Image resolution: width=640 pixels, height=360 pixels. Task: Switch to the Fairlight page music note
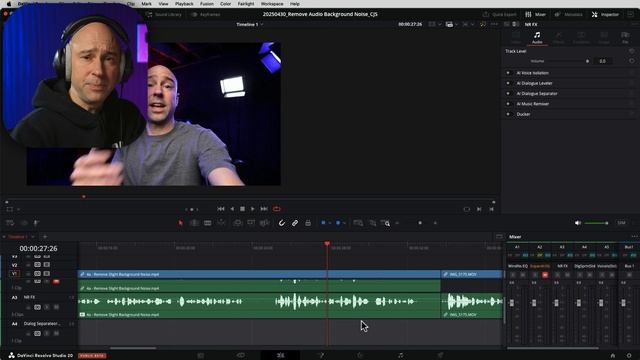[x=400, y=355]
